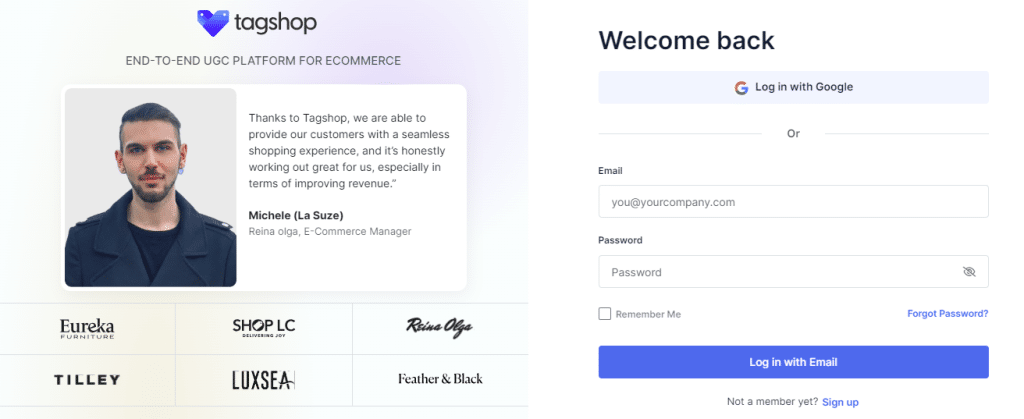Click Michele's testimonial photo
Viewport: 1024px width, 419px height.
coord(151,188)
